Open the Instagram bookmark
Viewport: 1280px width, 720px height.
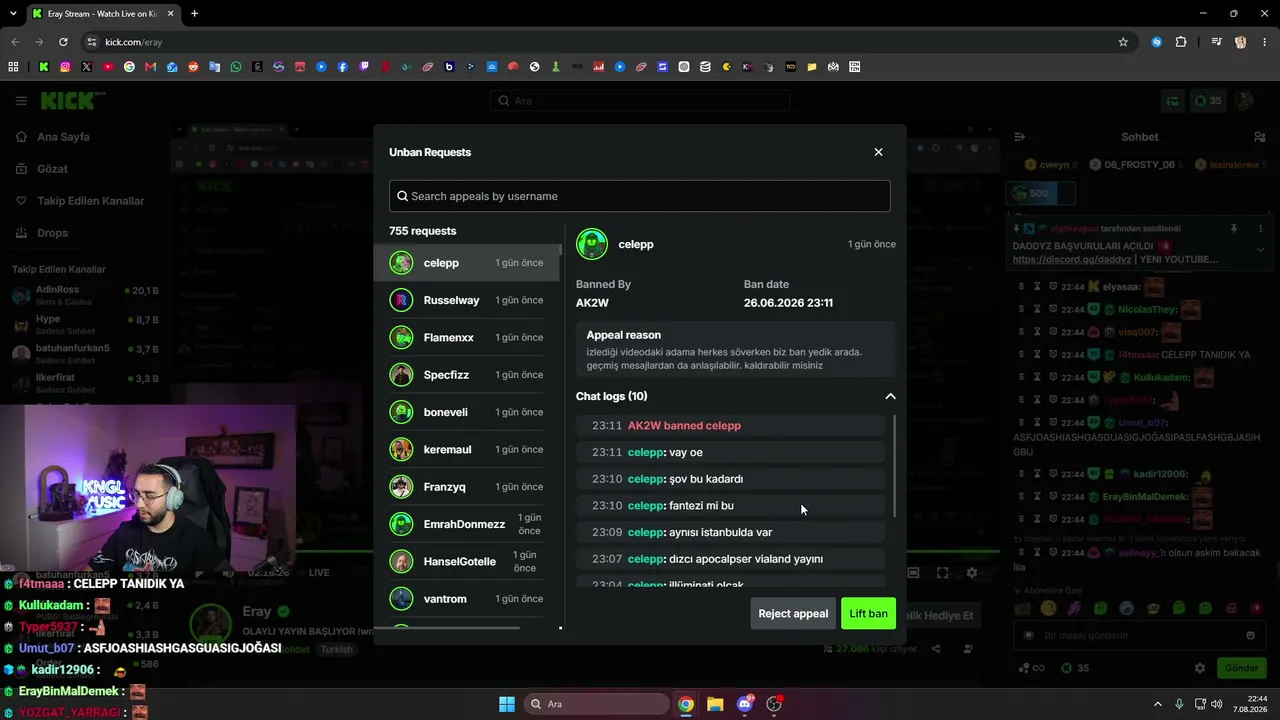coord(65,67)
